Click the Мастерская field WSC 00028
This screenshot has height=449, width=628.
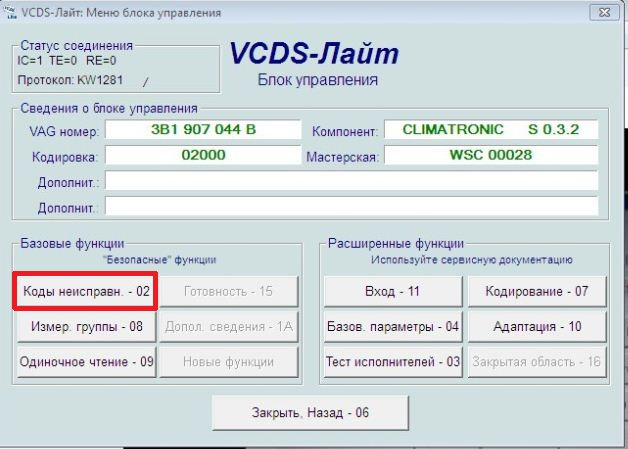click(491, 155)
